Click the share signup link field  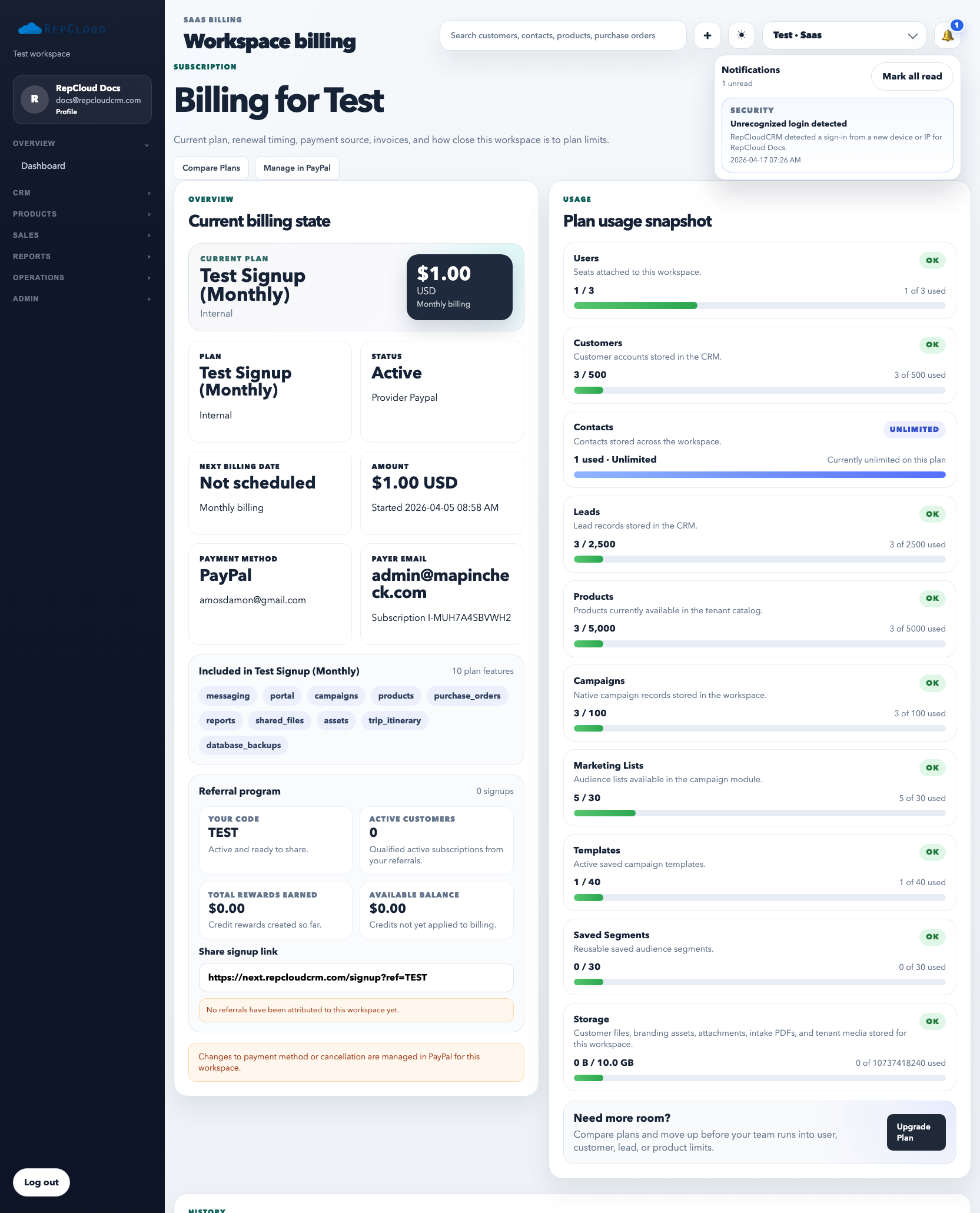coord(356,978)
